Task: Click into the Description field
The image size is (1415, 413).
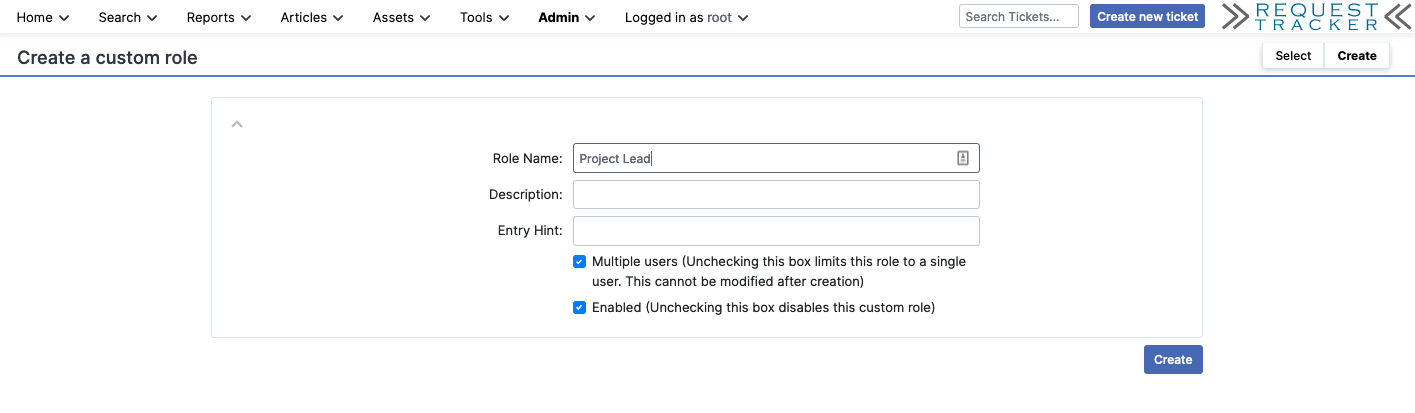Action: [x=776, y=195]
